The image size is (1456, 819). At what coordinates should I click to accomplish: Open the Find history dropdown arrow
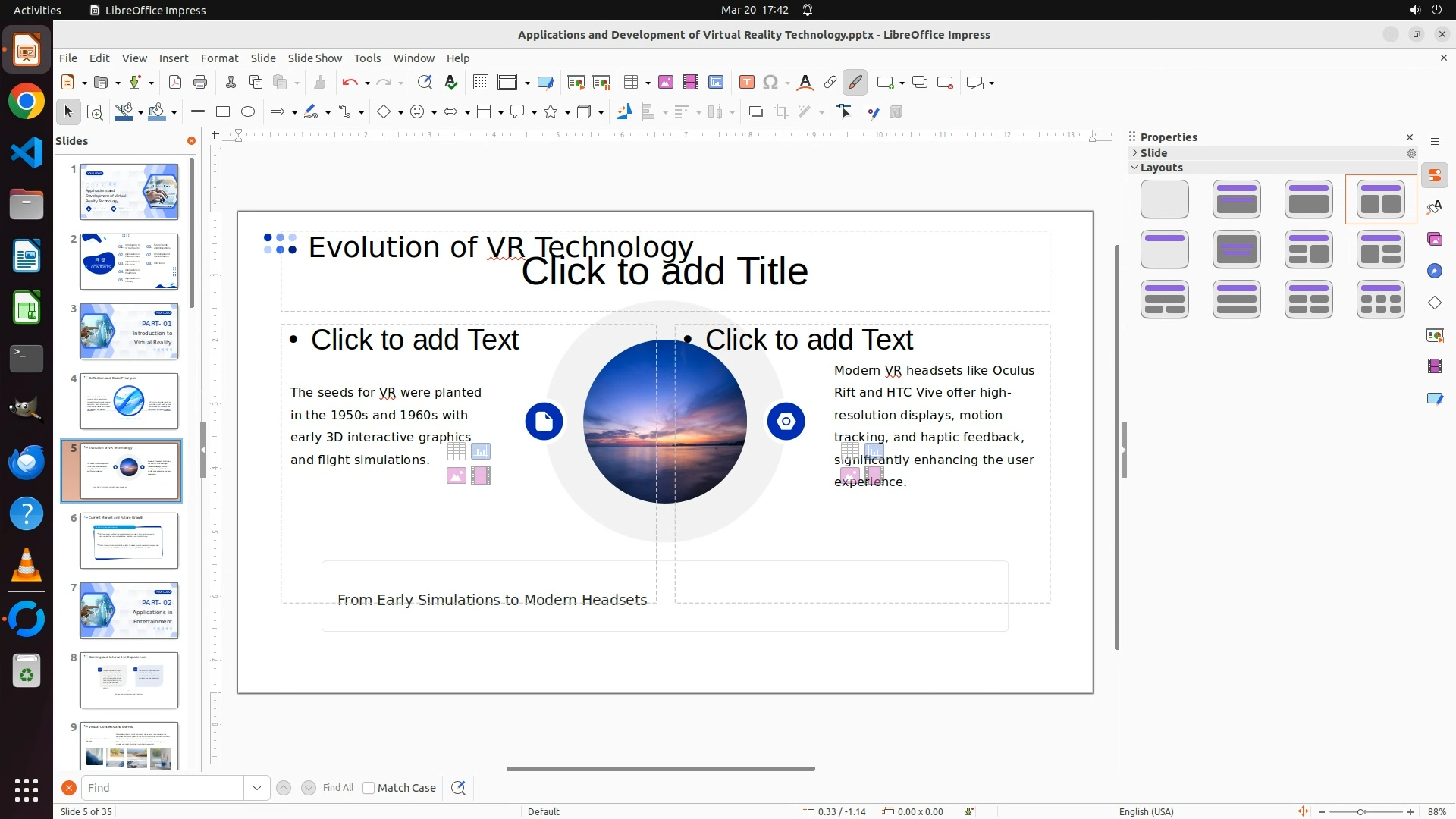pyautogui.click(x=257, y=788)
